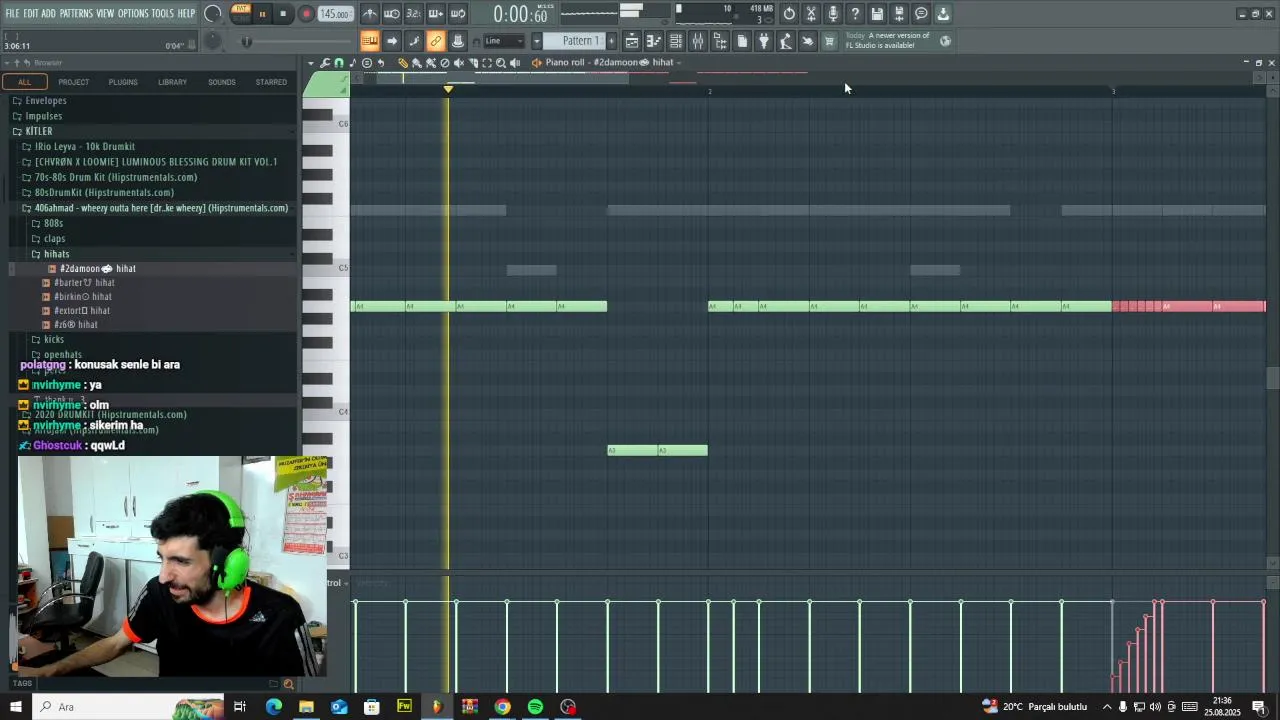Open the OPTIONS menu
The height and width of the screenshot is (720, 1280).
click(133, 13)
